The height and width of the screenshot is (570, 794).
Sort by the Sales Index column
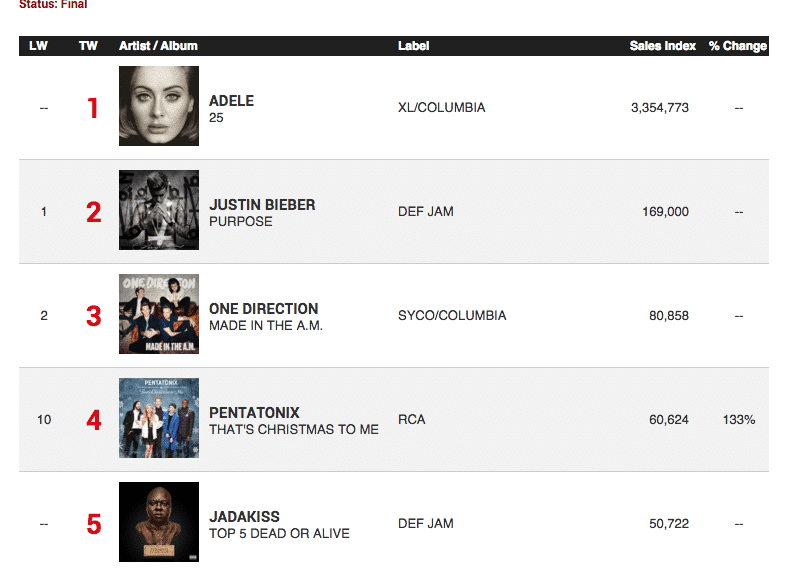(663, 46)
